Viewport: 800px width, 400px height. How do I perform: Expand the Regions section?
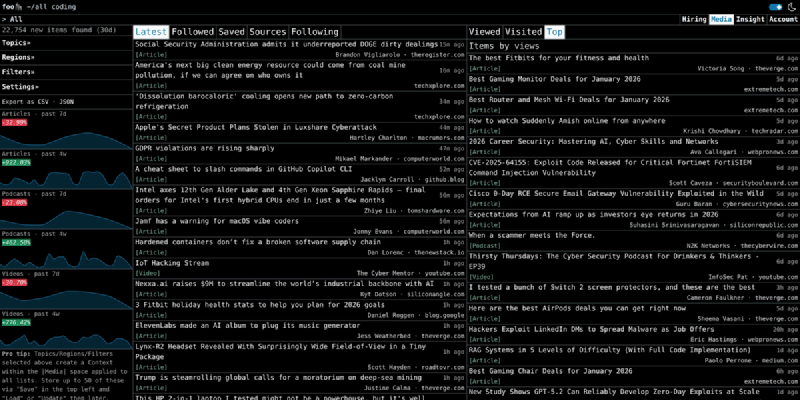(18, 57)
